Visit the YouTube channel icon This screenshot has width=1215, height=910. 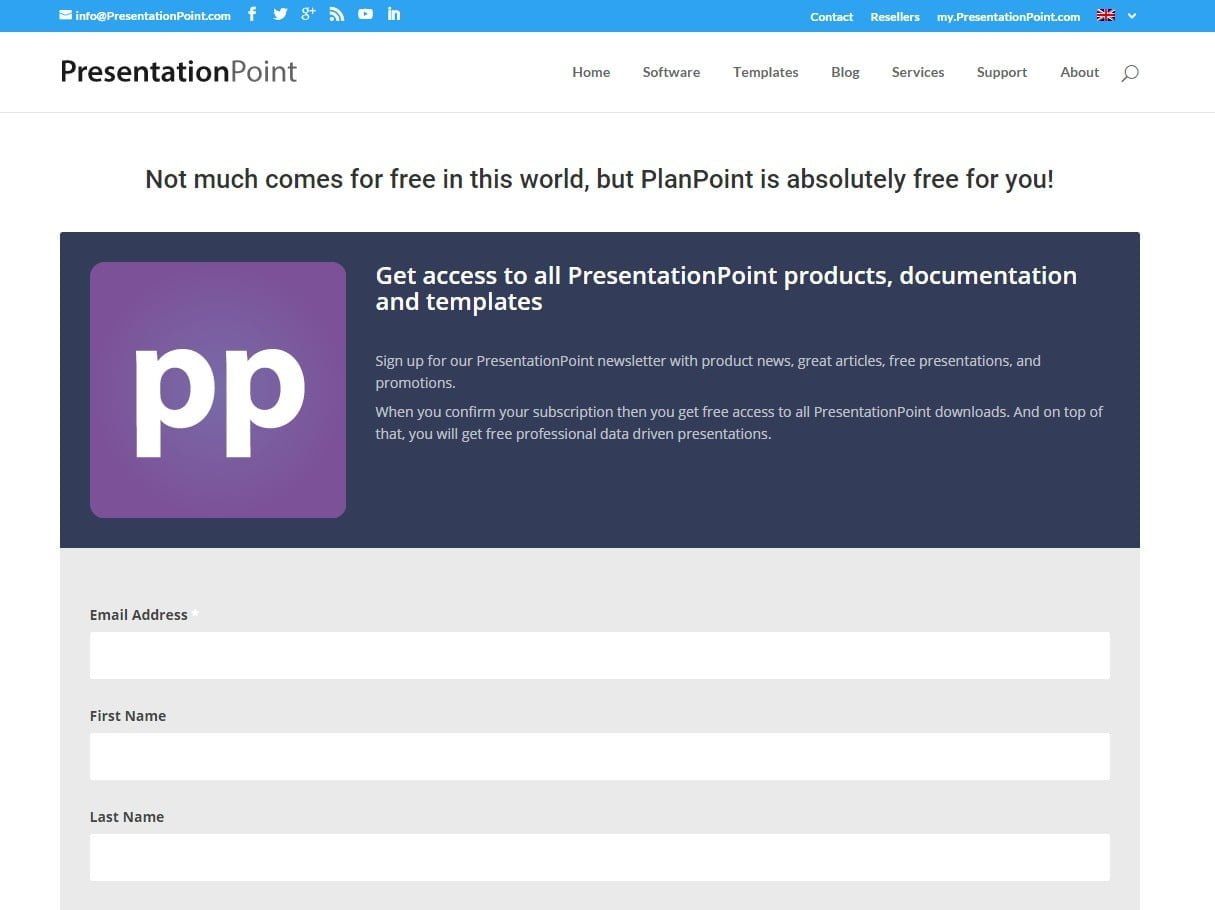point(365,14)
